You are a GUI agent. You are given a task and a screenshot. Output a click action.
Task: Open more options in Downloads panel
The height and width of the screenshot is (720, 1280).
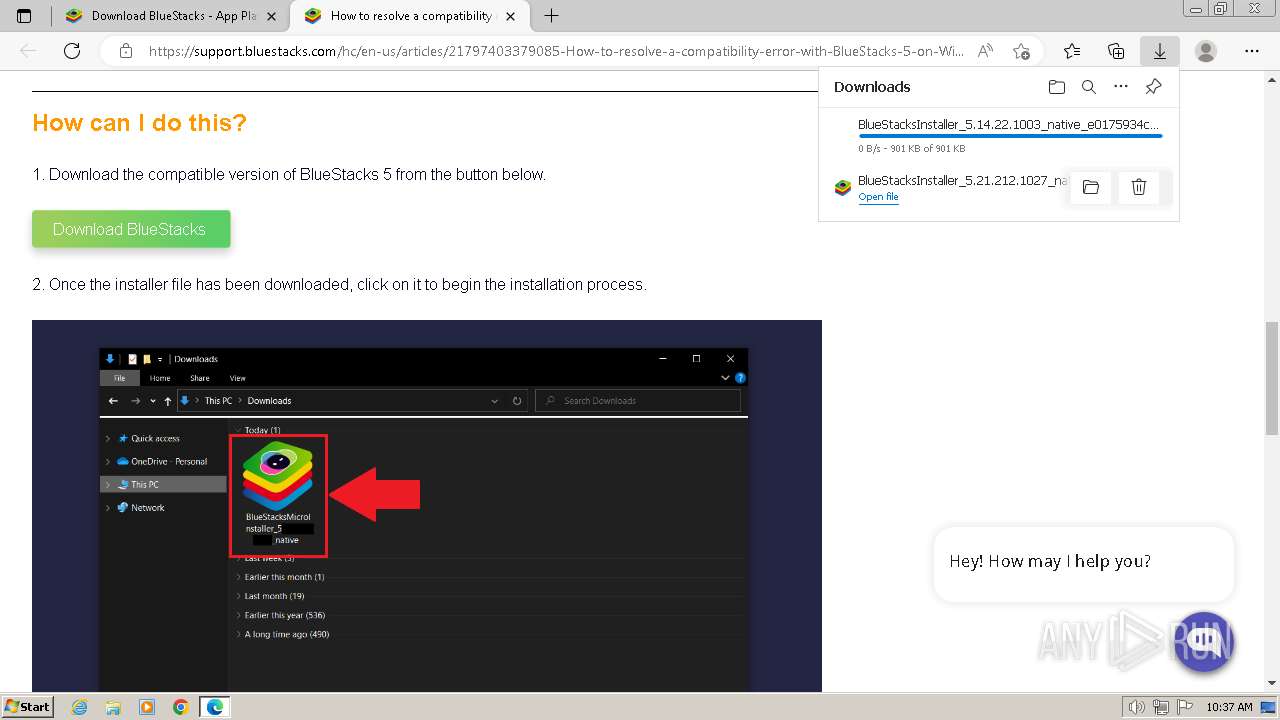pos(1121,87)
